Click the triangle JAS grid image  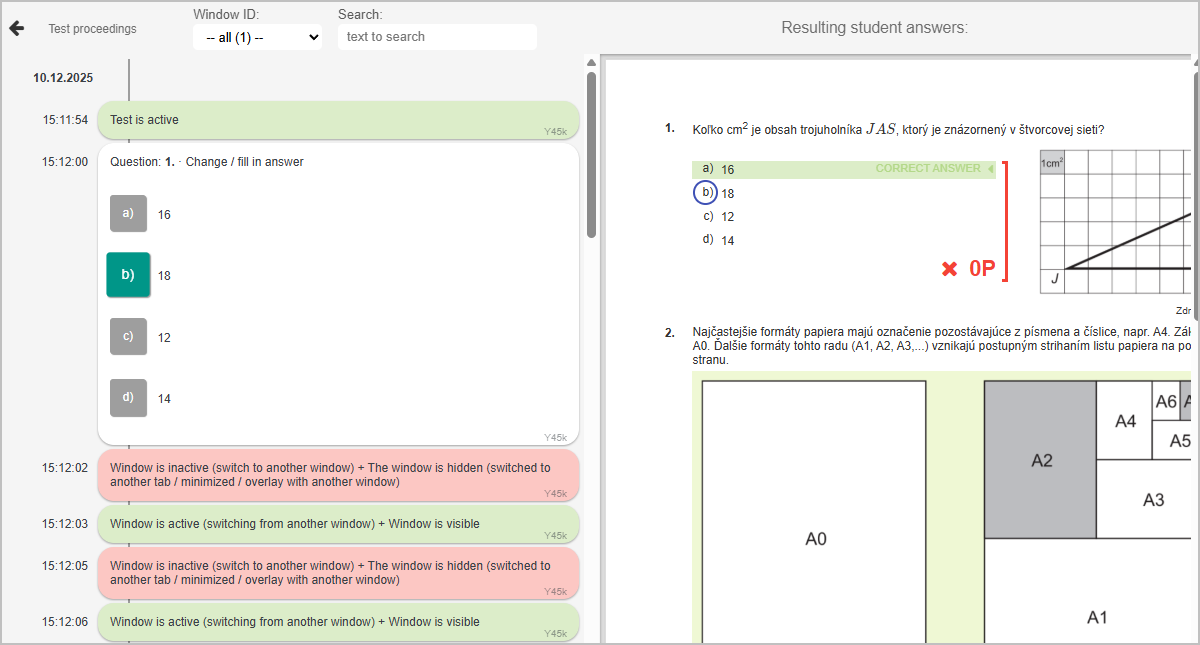[1115, 220]
